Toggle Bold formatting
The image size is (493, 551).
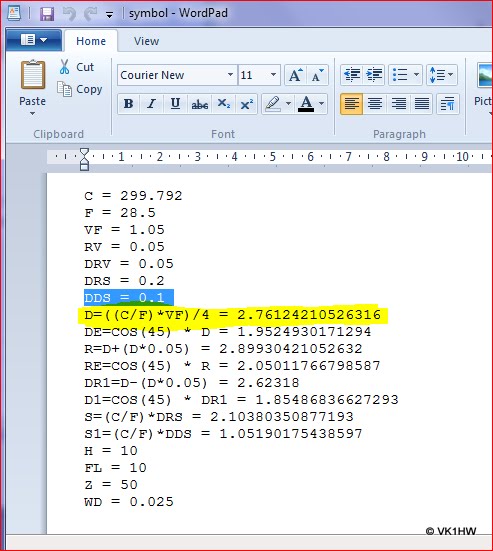129,104
